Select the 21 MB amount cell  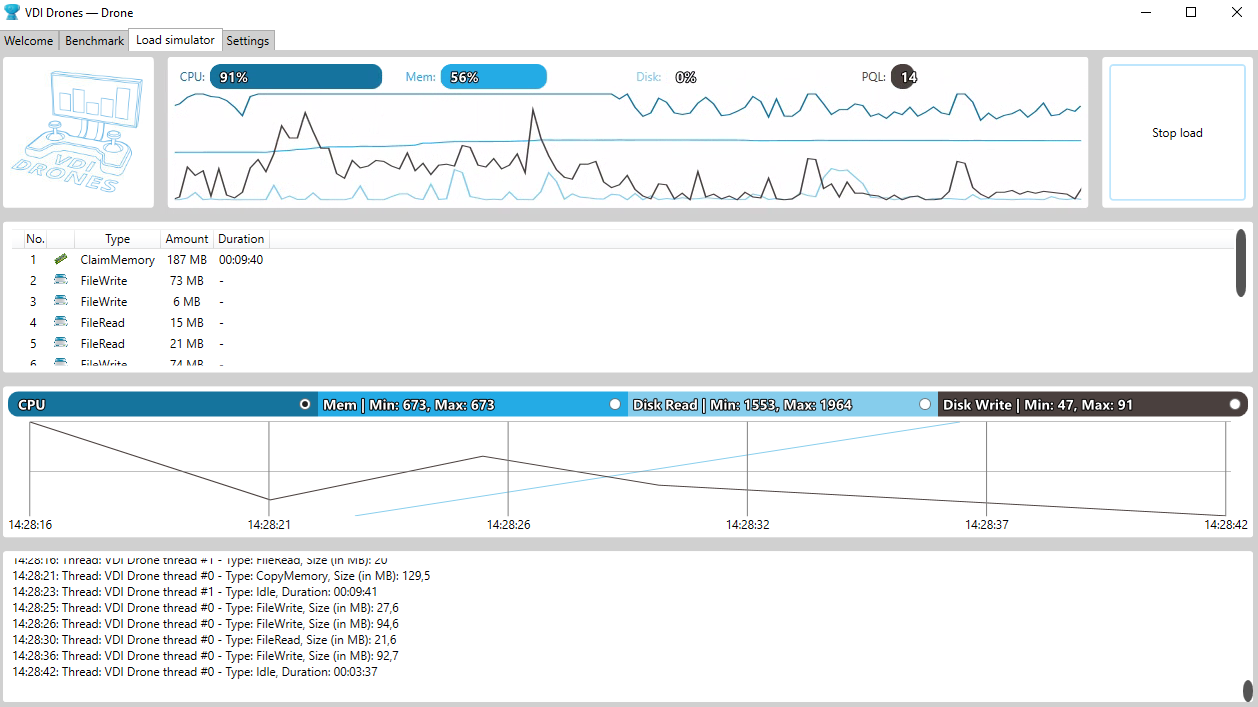187,344
